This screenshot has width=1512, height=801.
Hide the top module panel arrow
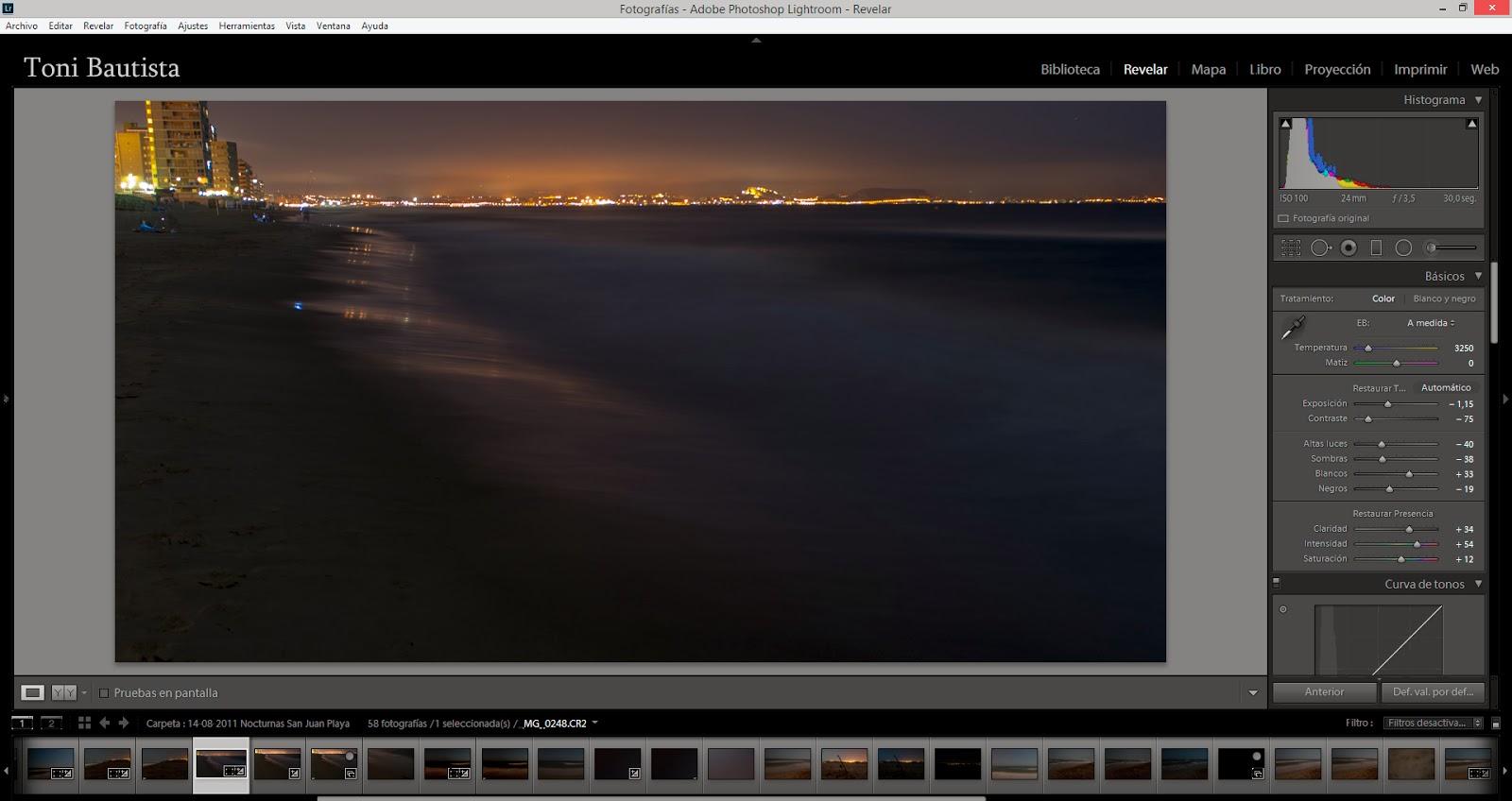coord(755,41)
